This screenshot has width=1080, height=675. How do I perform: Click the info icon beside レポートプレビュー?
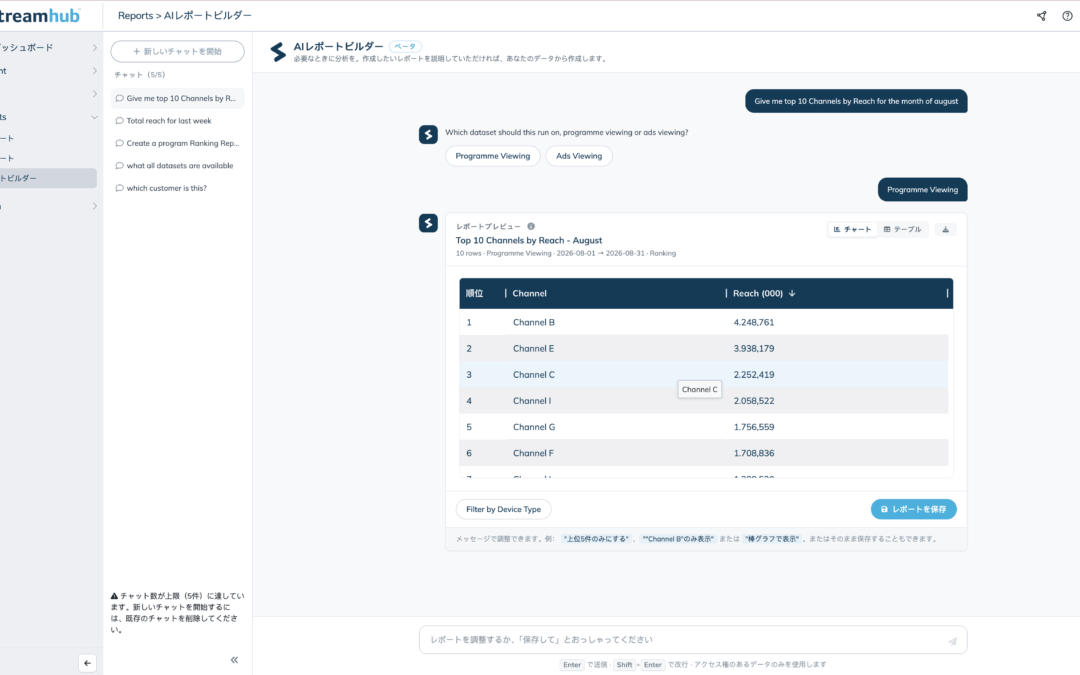tap(531, 226)
